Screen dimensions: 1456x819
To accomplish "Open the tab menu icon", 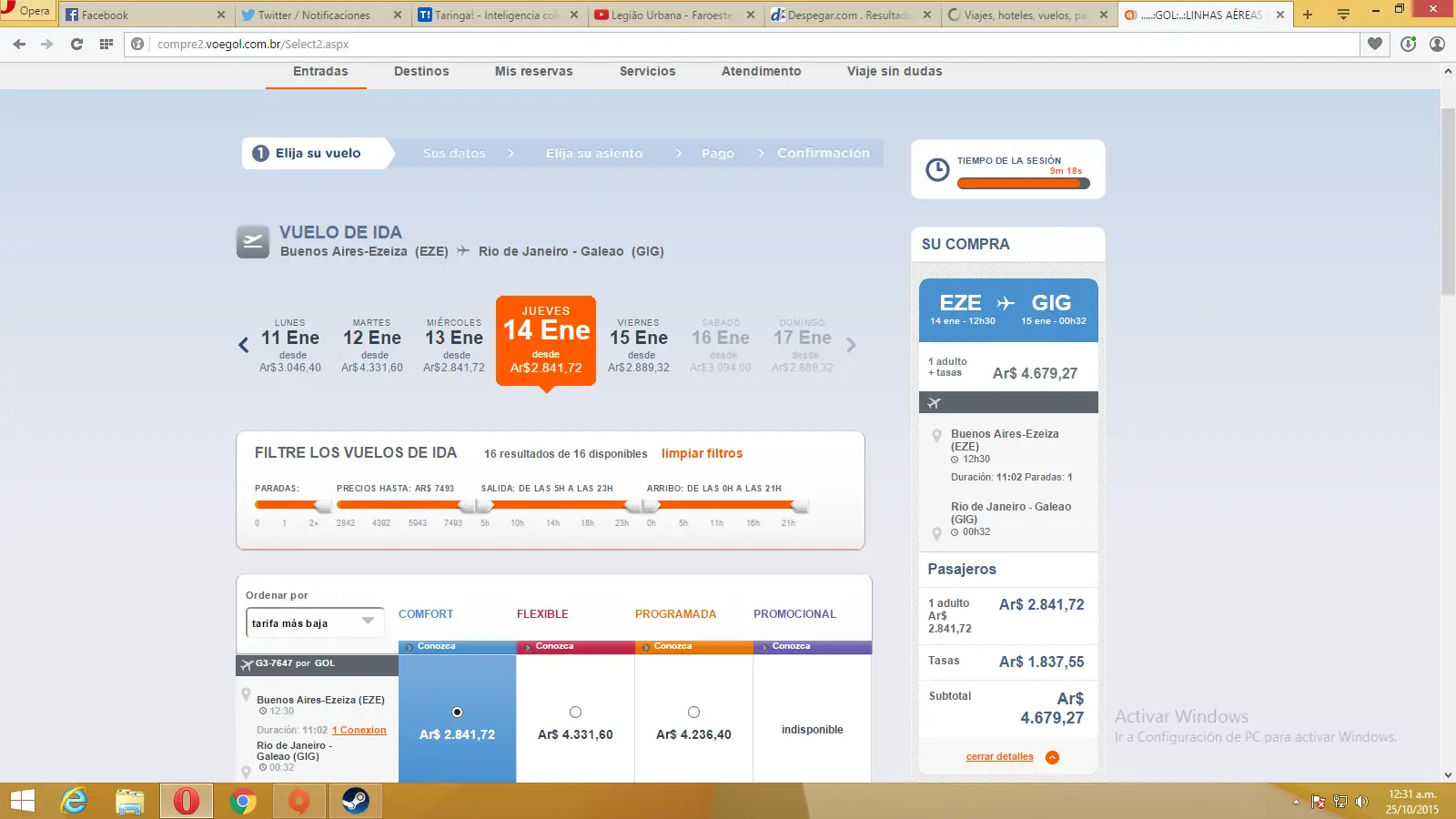I will click(x=1343, y=15).
